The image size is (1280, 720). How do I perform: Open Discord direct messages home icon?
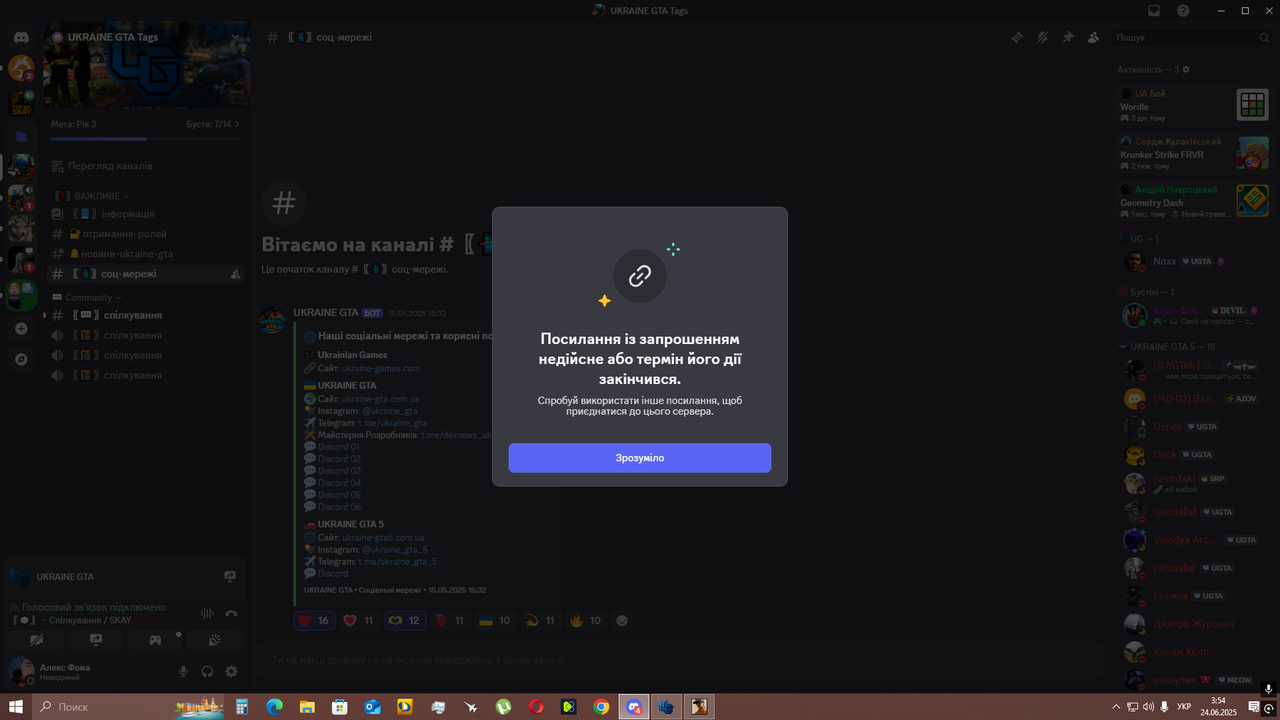21,37
